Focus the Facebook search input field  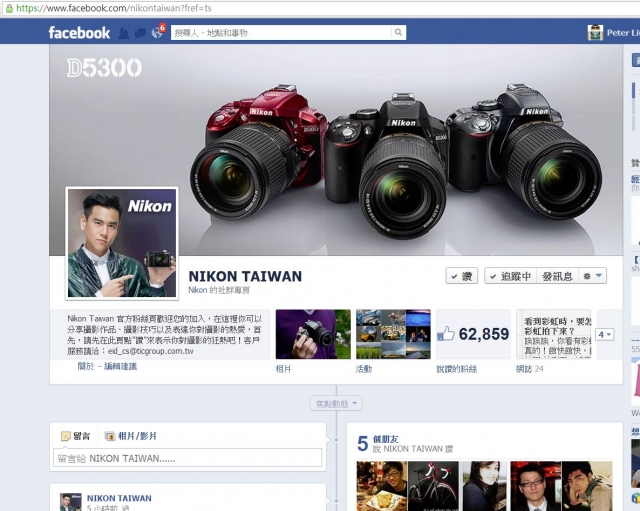[x=281, y=33]
